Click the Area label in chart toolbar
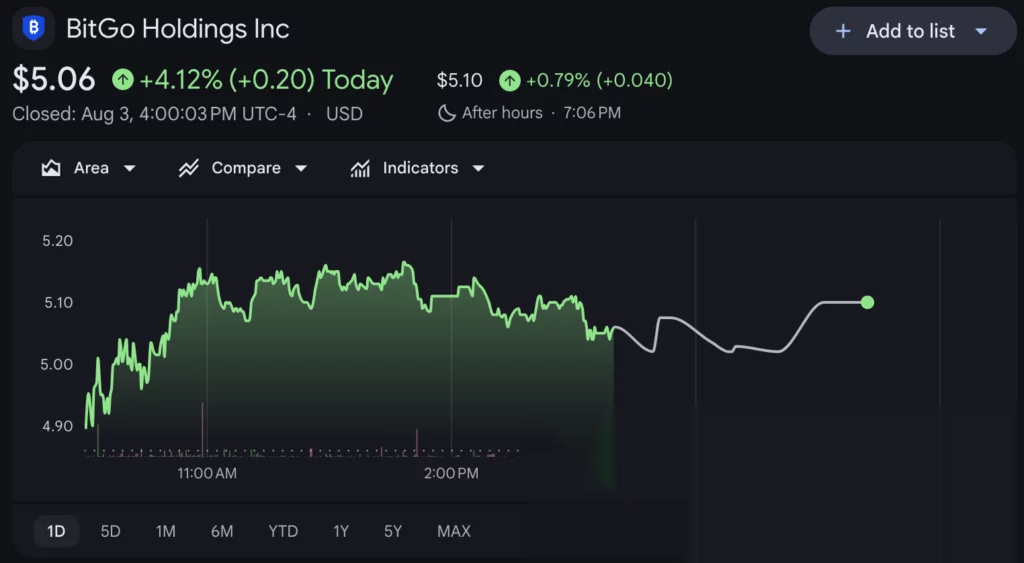The image size is (1024, 563). tap(91, 168)
